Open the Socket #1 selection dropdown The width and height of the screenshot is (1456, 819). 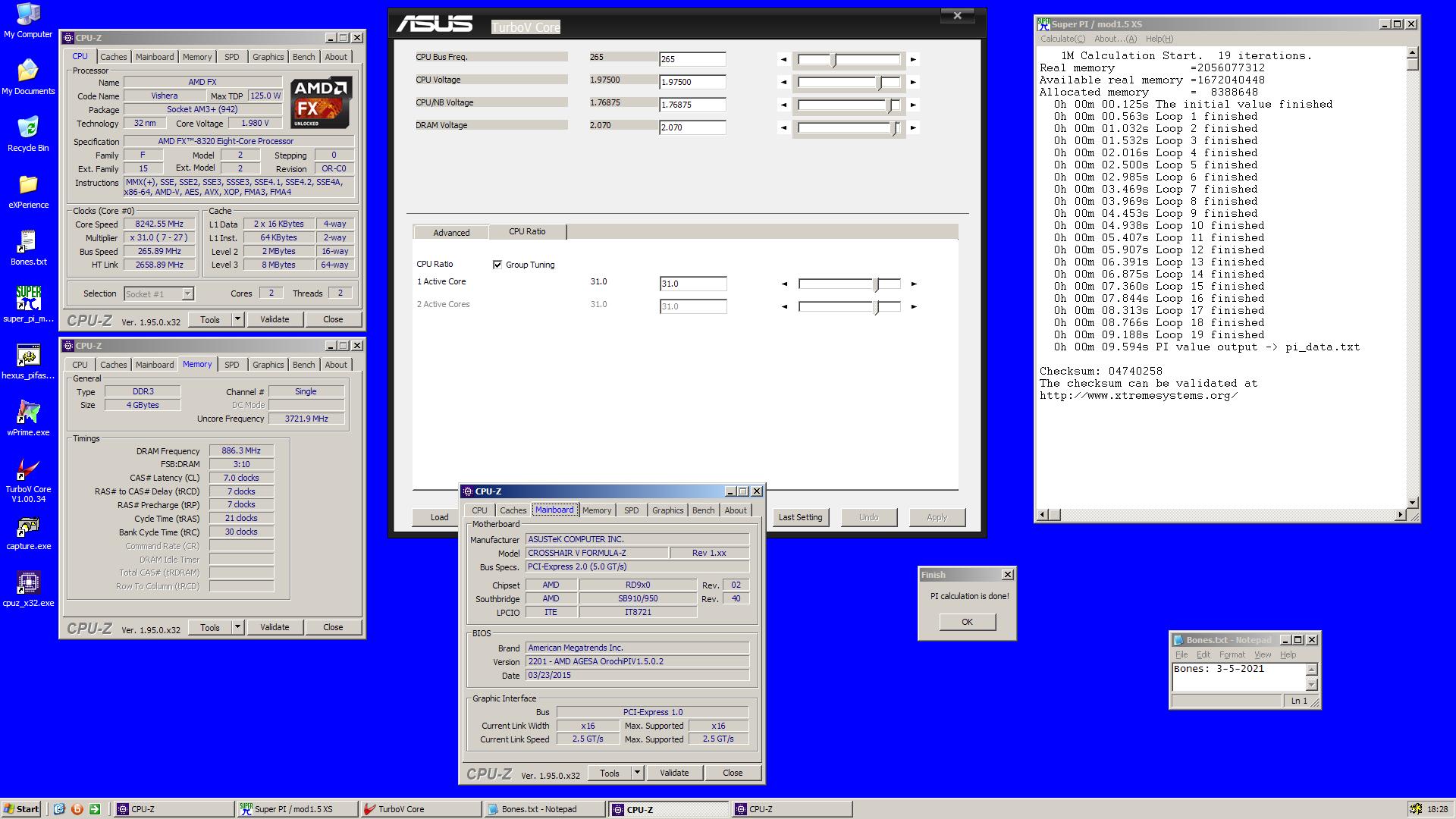187,293
